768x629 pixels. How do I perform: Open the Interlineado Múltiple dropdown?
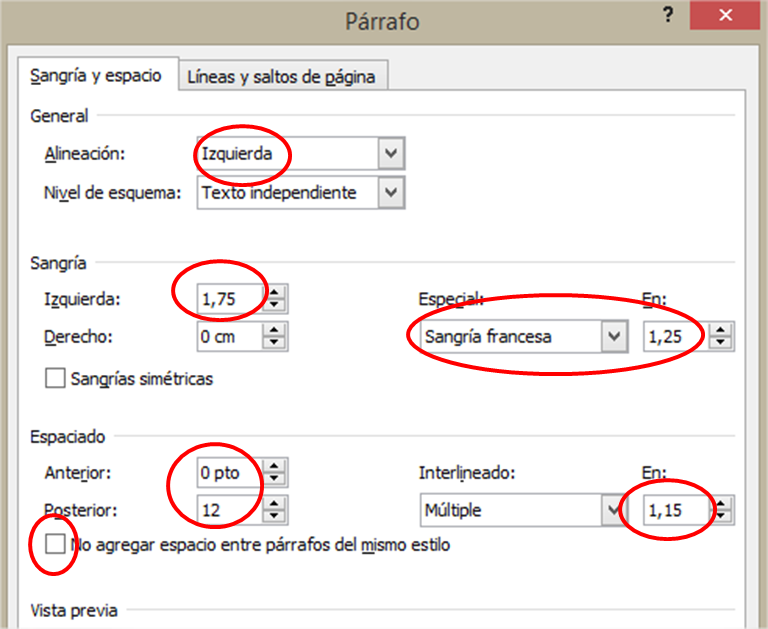tap(615, 510)
